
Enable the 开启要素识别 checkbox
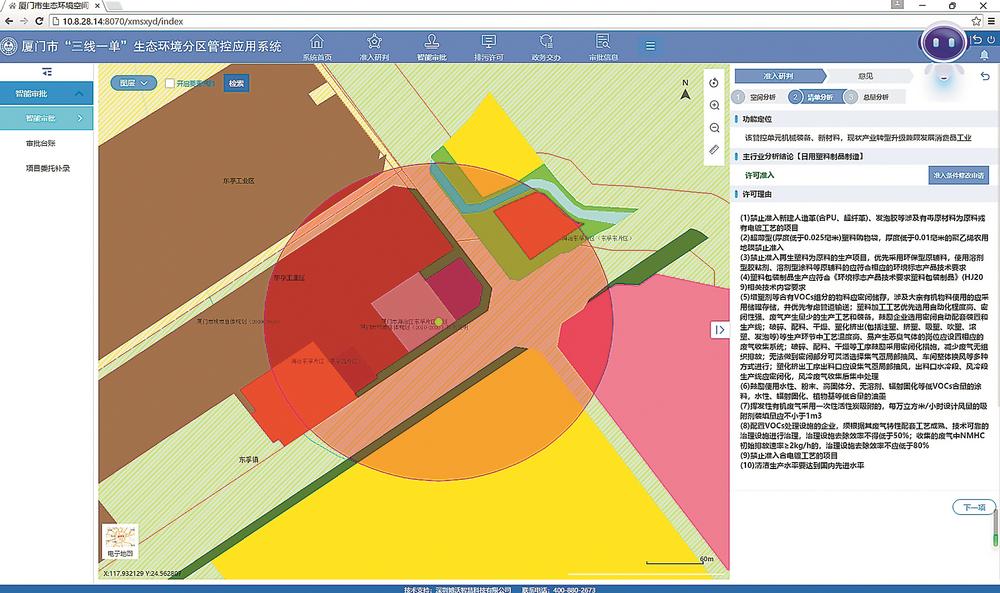point(171,84)
